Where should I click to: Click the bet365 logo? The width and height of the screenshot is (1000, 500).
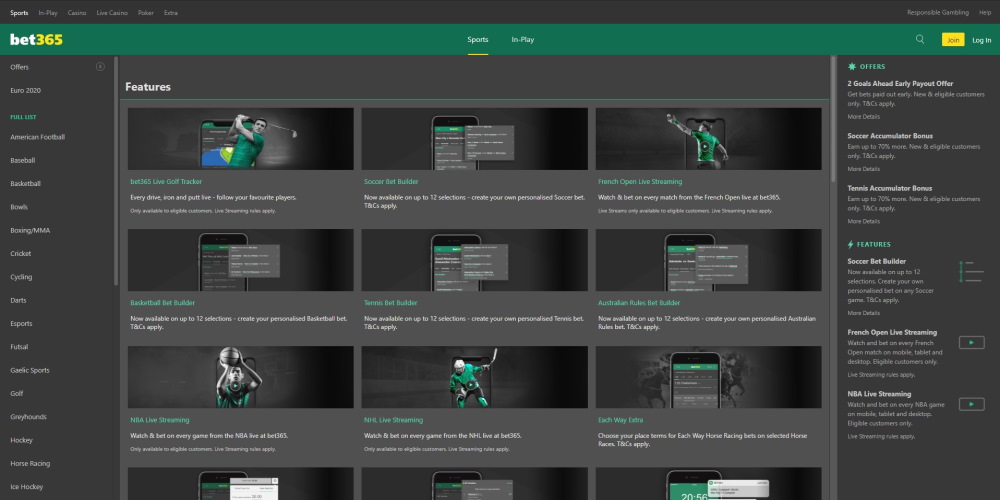click(36, 40)
